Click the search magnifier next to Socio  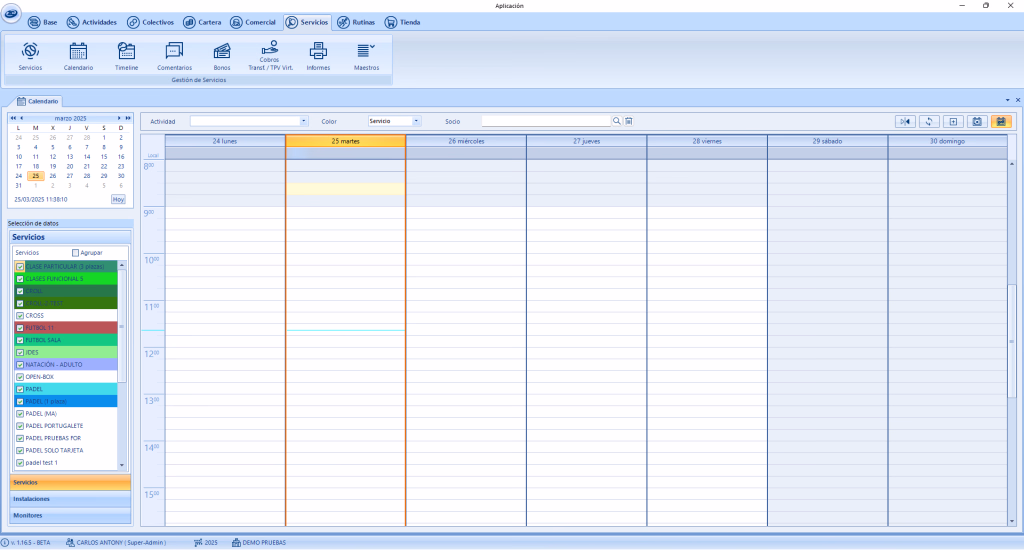tap(617, 121)
